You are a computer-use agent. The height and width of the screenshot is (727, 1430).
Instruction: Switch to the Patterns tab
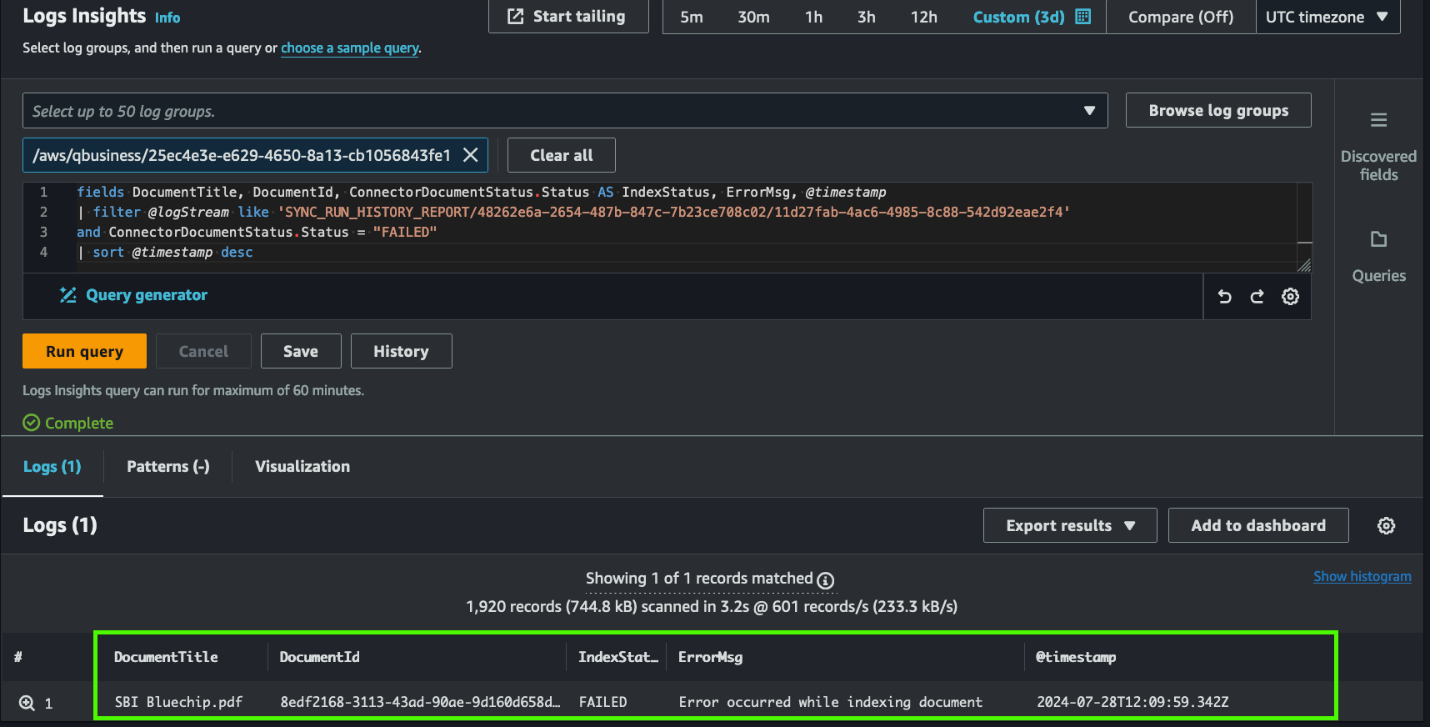168,467
